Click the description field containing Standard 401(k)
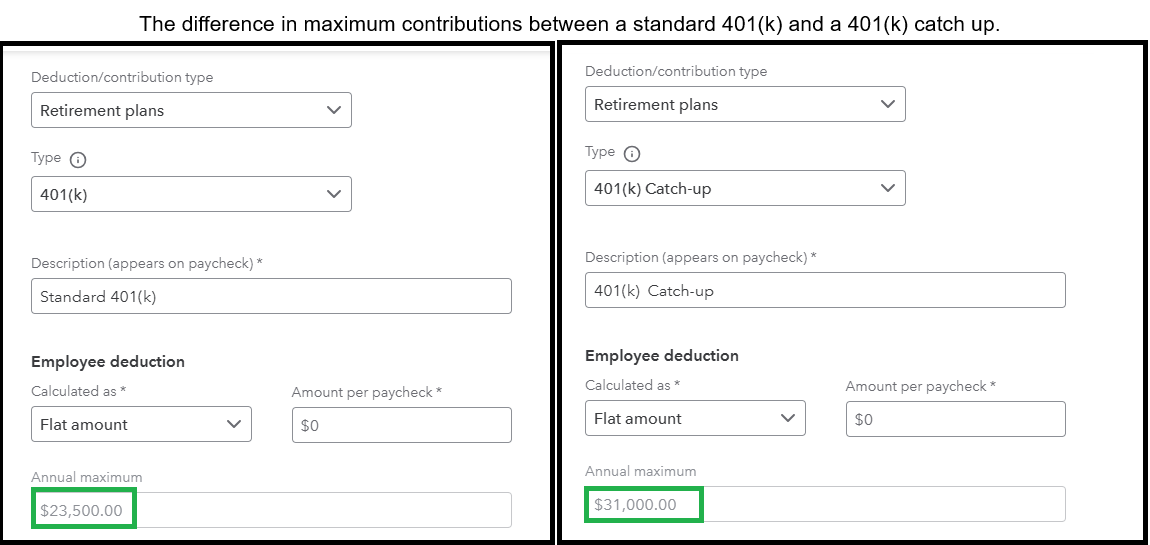This screenshot has width=1150, height=545. point(271,296)
